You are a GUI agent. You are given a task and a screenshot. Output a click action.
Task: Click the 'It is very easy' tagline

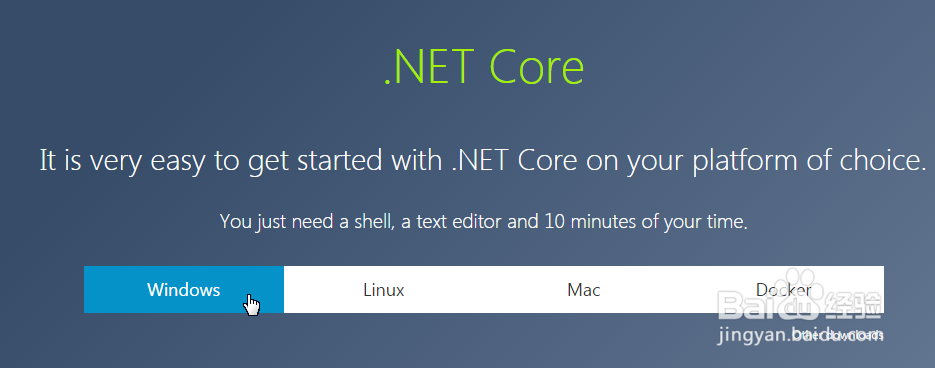pyautogui.click(x=483, y=160)
